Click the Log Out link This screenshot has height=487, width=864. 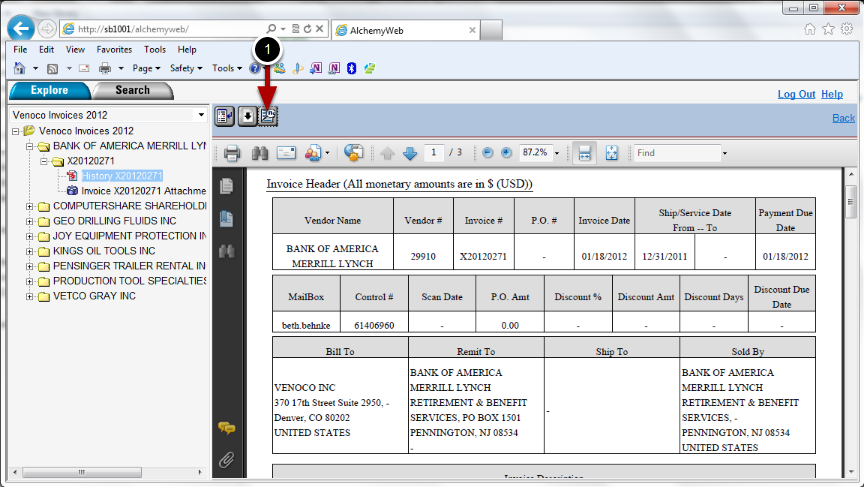click(796, 94)
